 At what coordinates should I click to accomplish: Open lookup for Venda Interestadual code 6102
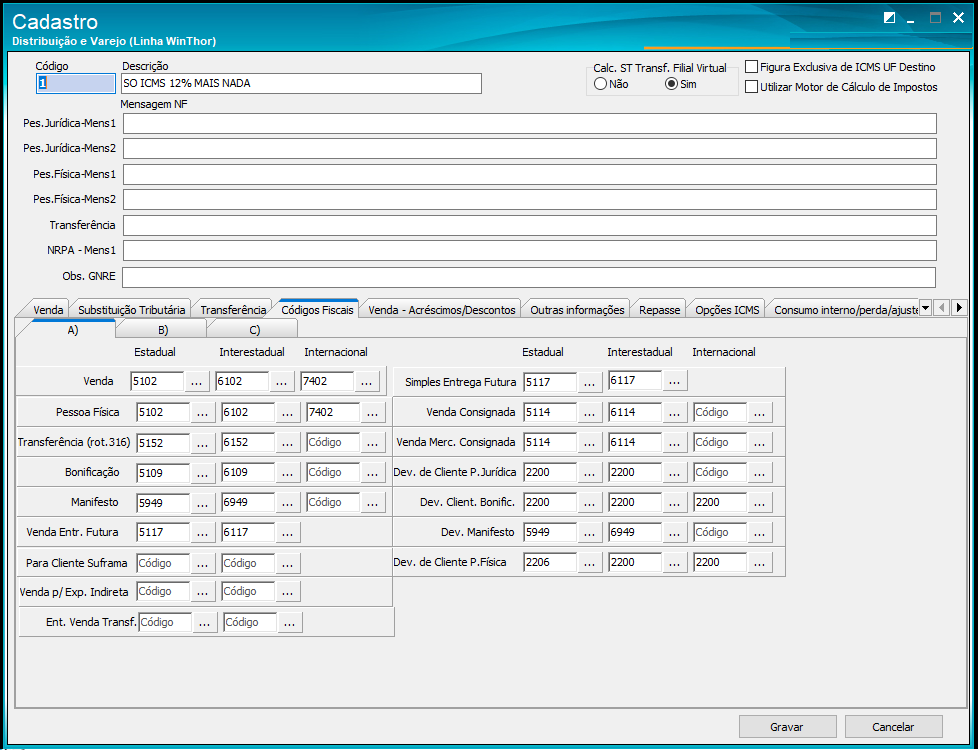[x=282, y=382]
